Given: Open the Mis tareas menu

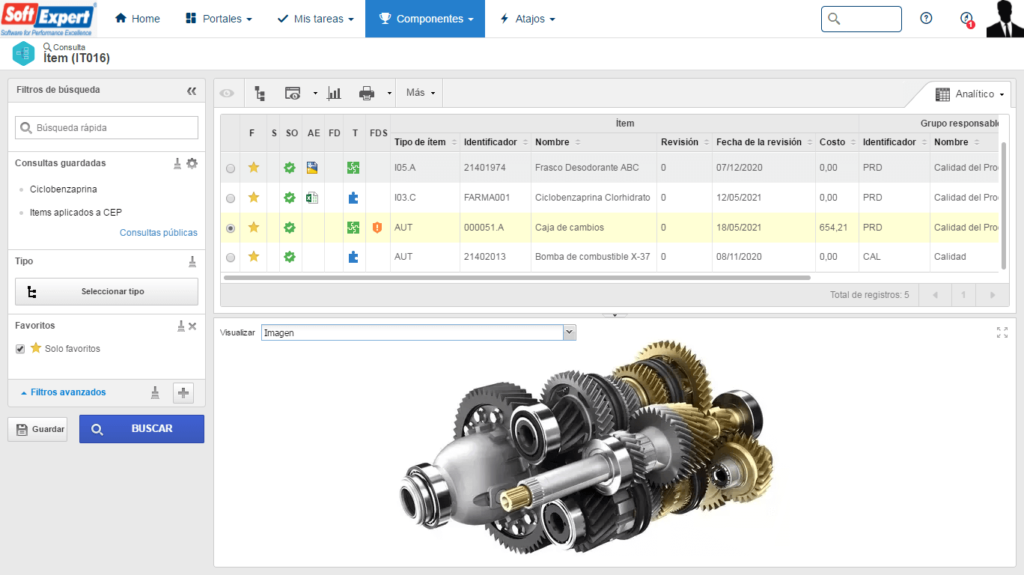Looking at the screenshot, I should pyautogui.click(x=315, y=18).
